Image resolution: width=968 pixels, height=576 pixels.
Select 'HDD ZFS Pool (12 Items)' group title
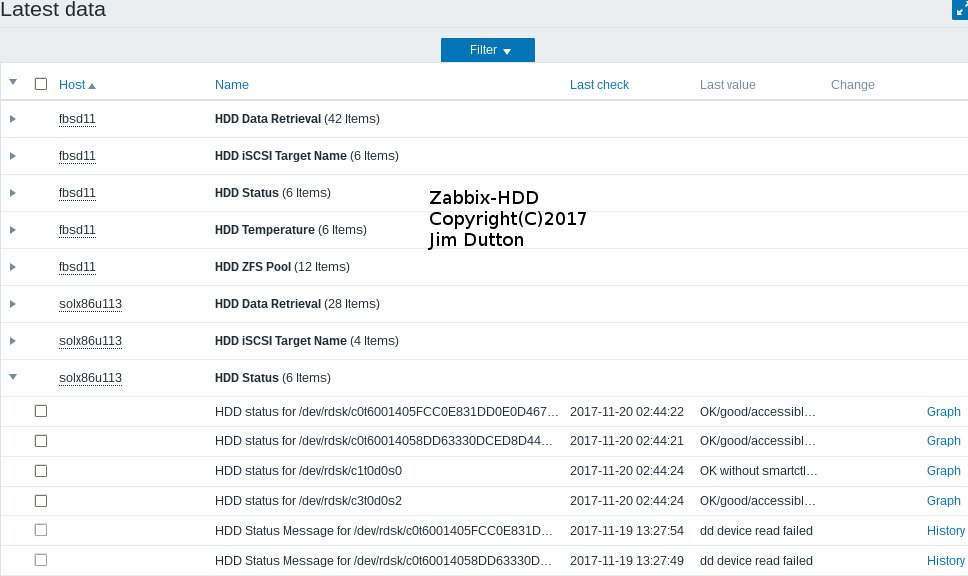point(282,267)
